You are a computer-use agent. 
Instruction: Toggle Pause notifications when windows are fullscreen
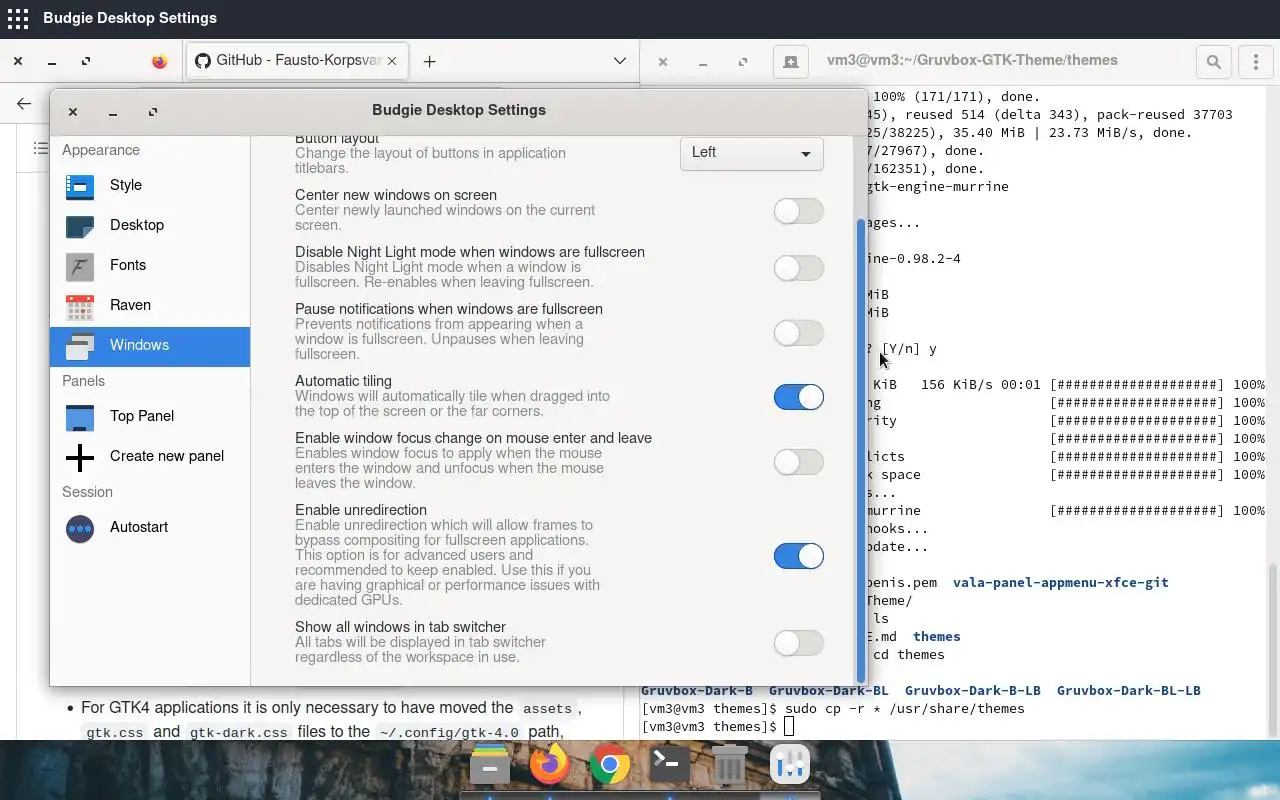[x=798, y=333]
